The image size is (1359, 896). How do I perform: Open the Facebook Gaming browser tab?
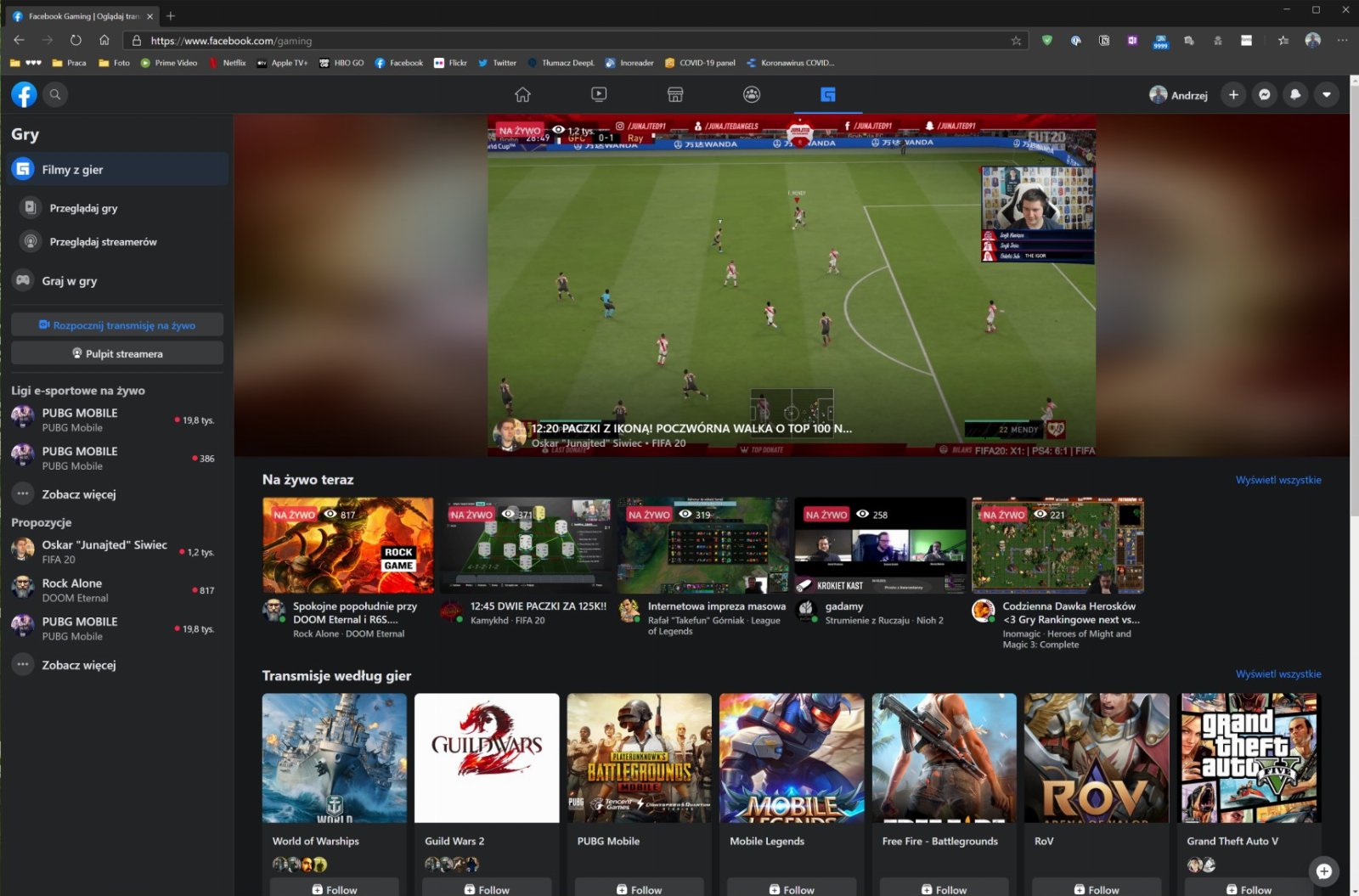(x=82, y=15)
